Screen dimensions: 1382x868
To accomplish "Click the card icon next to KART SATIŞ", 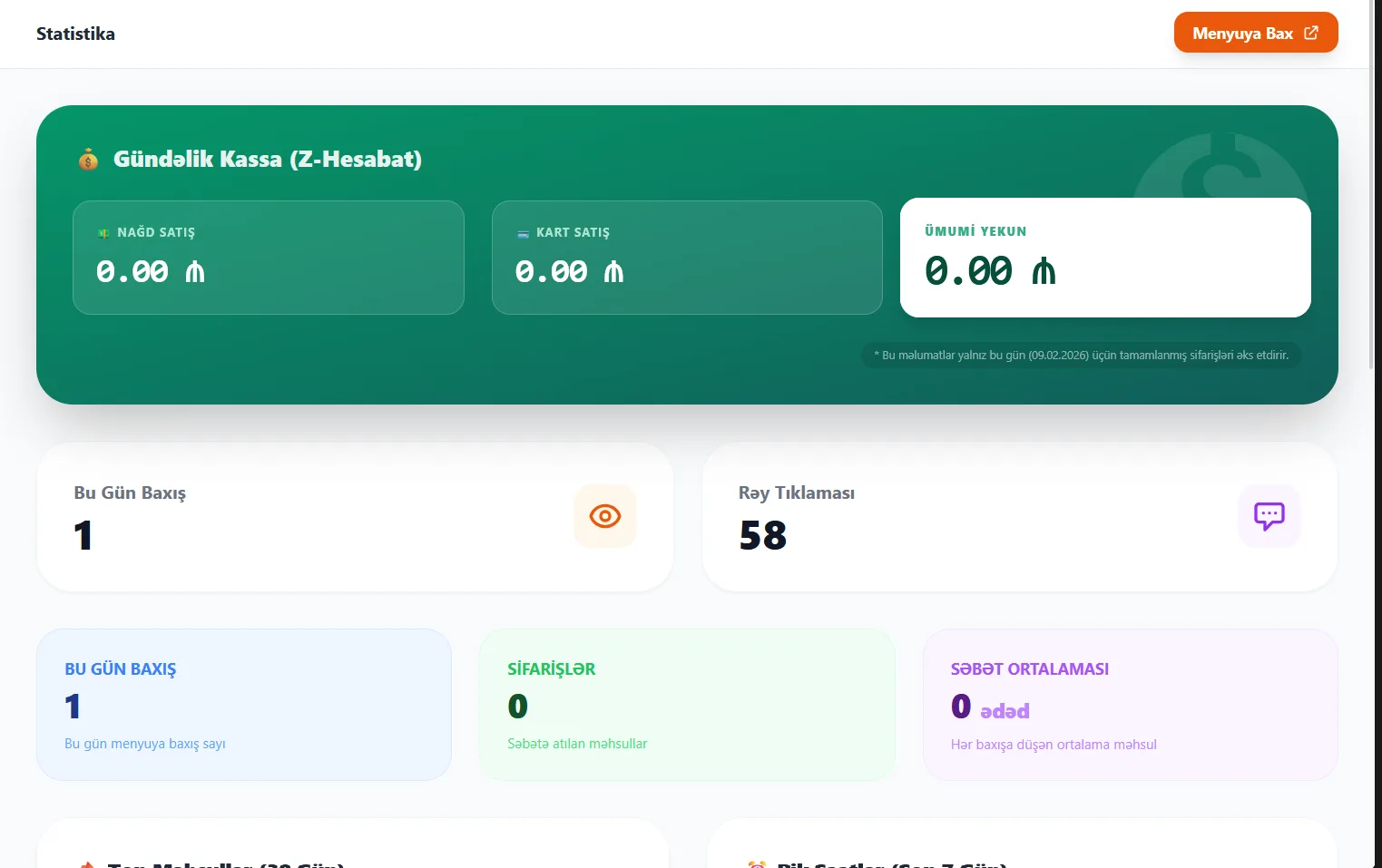I will point(523,233).
